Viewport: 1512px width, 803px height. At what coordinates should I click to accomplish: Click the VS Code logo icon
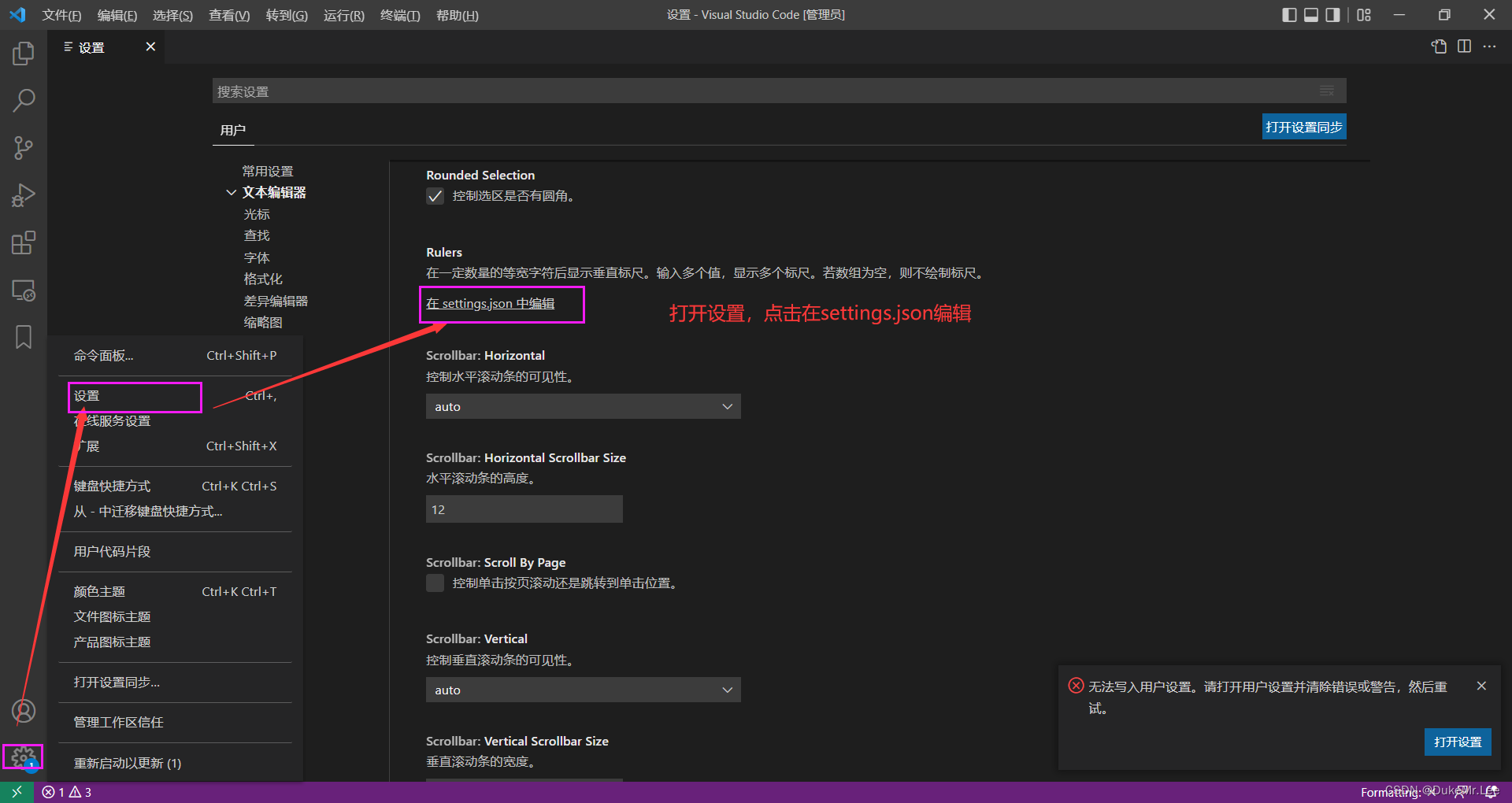point(17,15)
